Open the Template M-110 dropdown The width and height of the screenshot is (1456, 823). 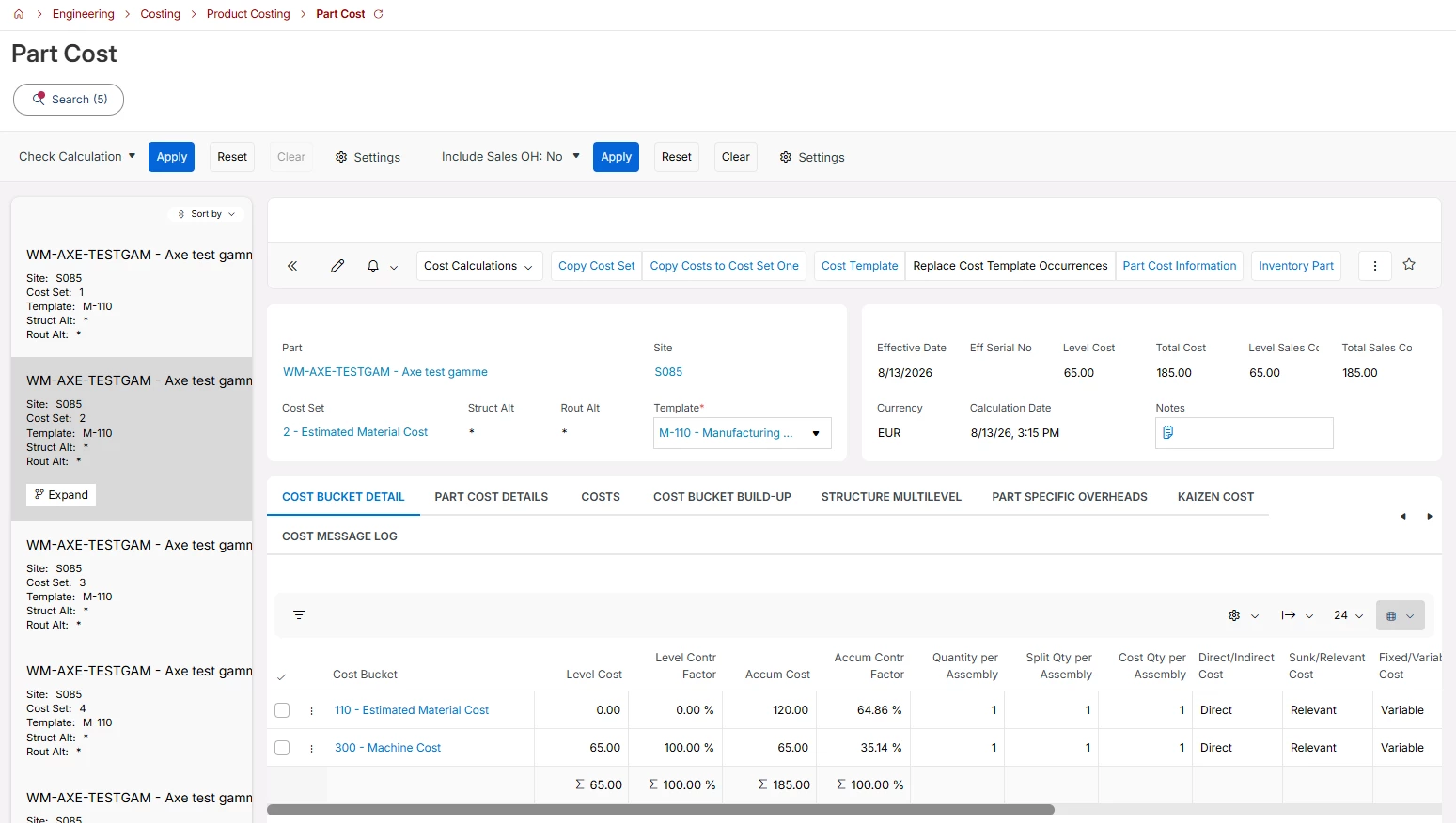point(743,433)
